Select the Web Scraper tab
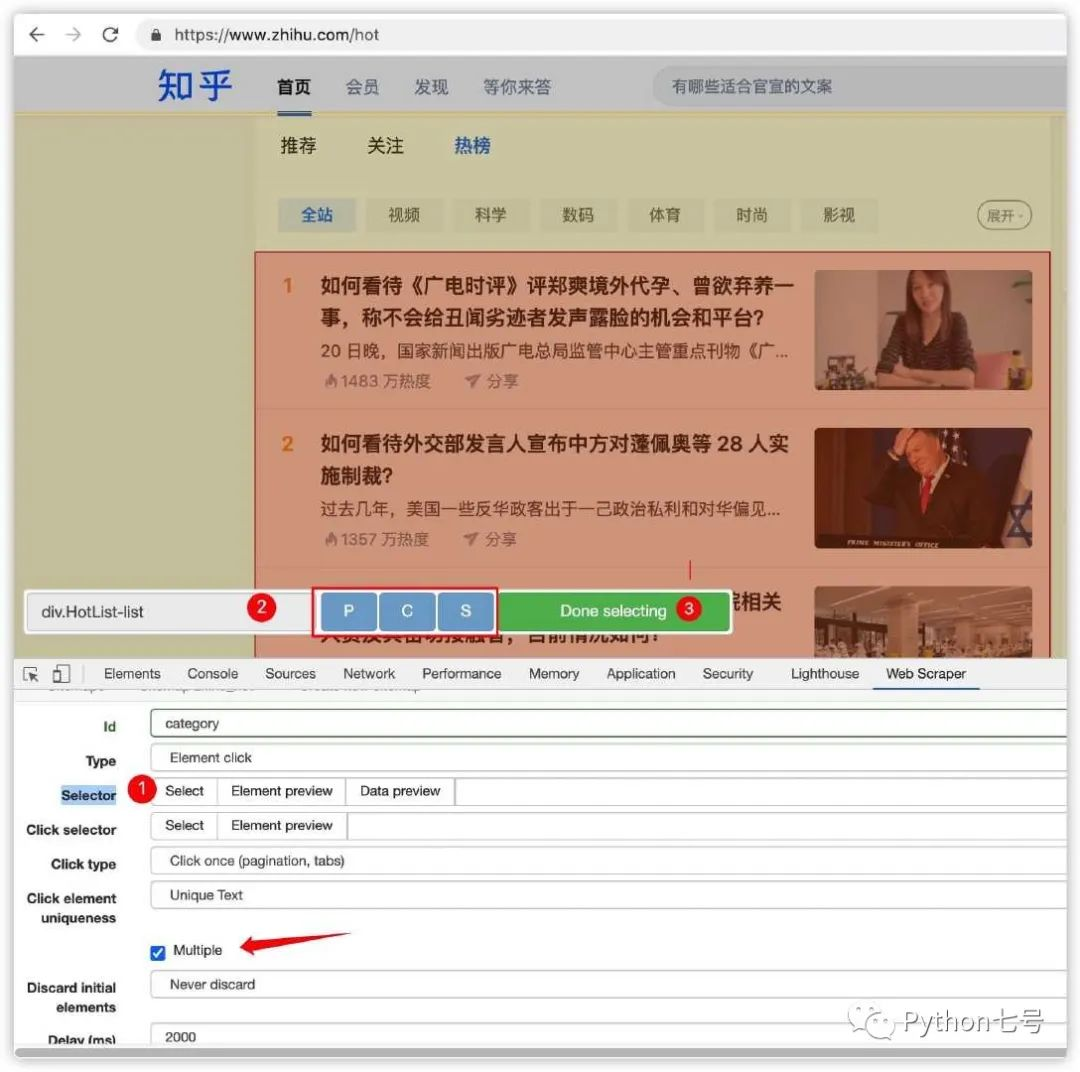 click(926, 674)
